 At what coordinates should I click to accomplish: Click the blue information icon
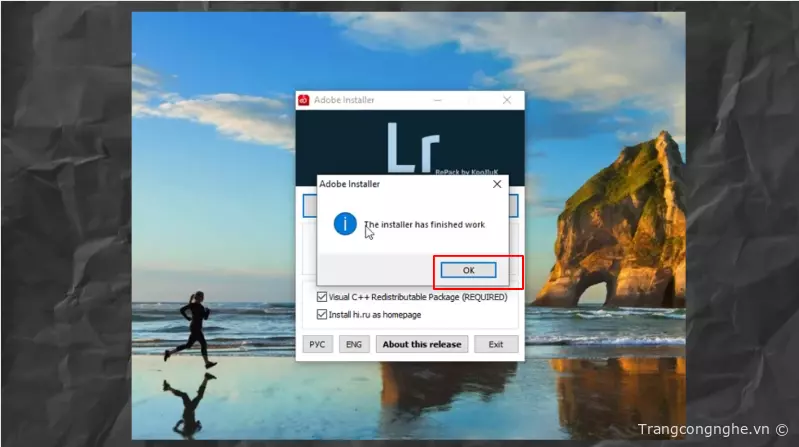pos(345,224)
